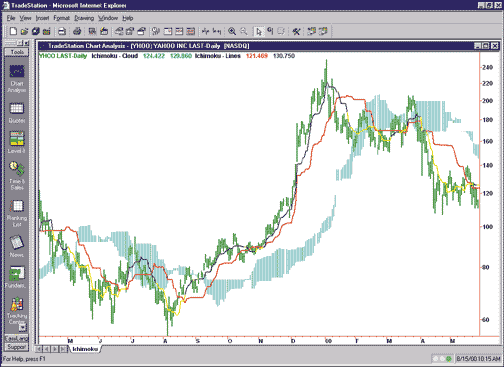This screenshot has height=367, width=504.
Task: Open the Format menu
Action: pos(61,18)
